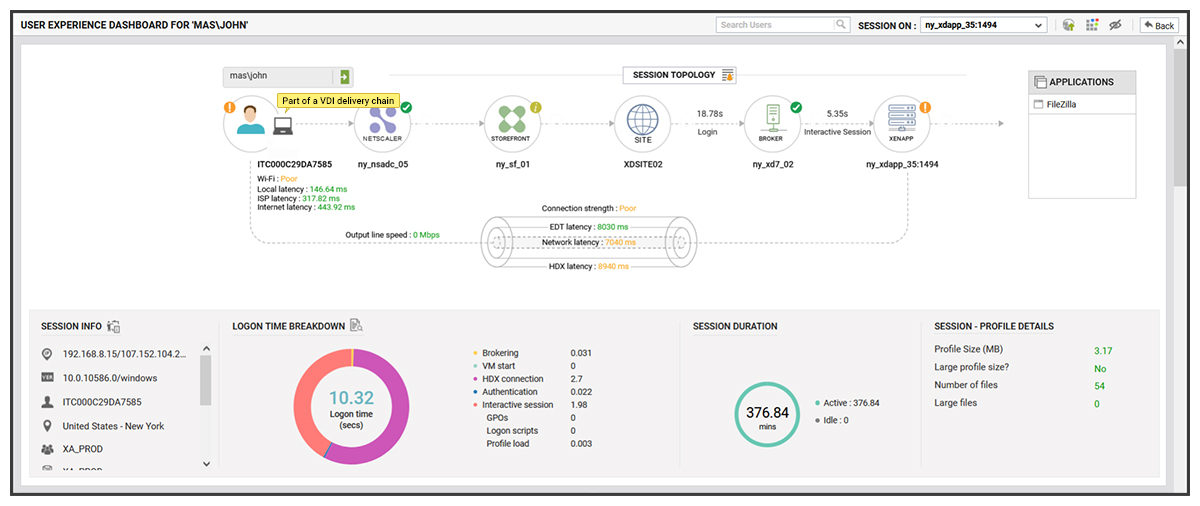
Task: Select the Site globe node XDSITE02
Action: click(x=642, y=124)
